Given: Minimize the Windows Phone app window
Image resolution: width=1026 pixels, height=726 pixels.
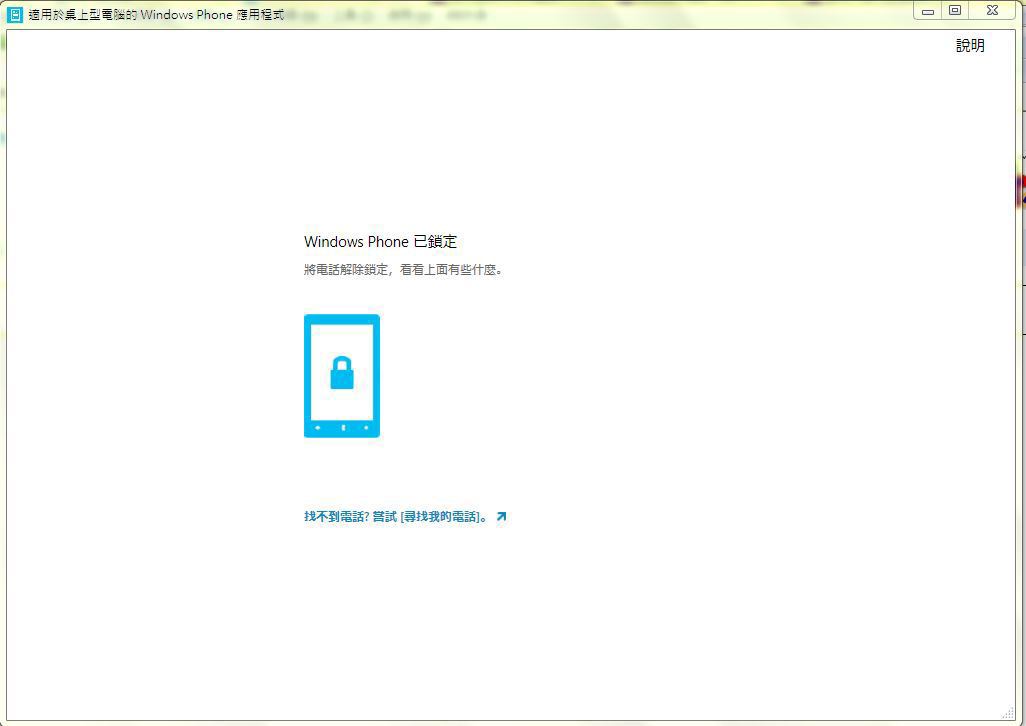Looking at the screenshot, I should click(x=928, y=10).
